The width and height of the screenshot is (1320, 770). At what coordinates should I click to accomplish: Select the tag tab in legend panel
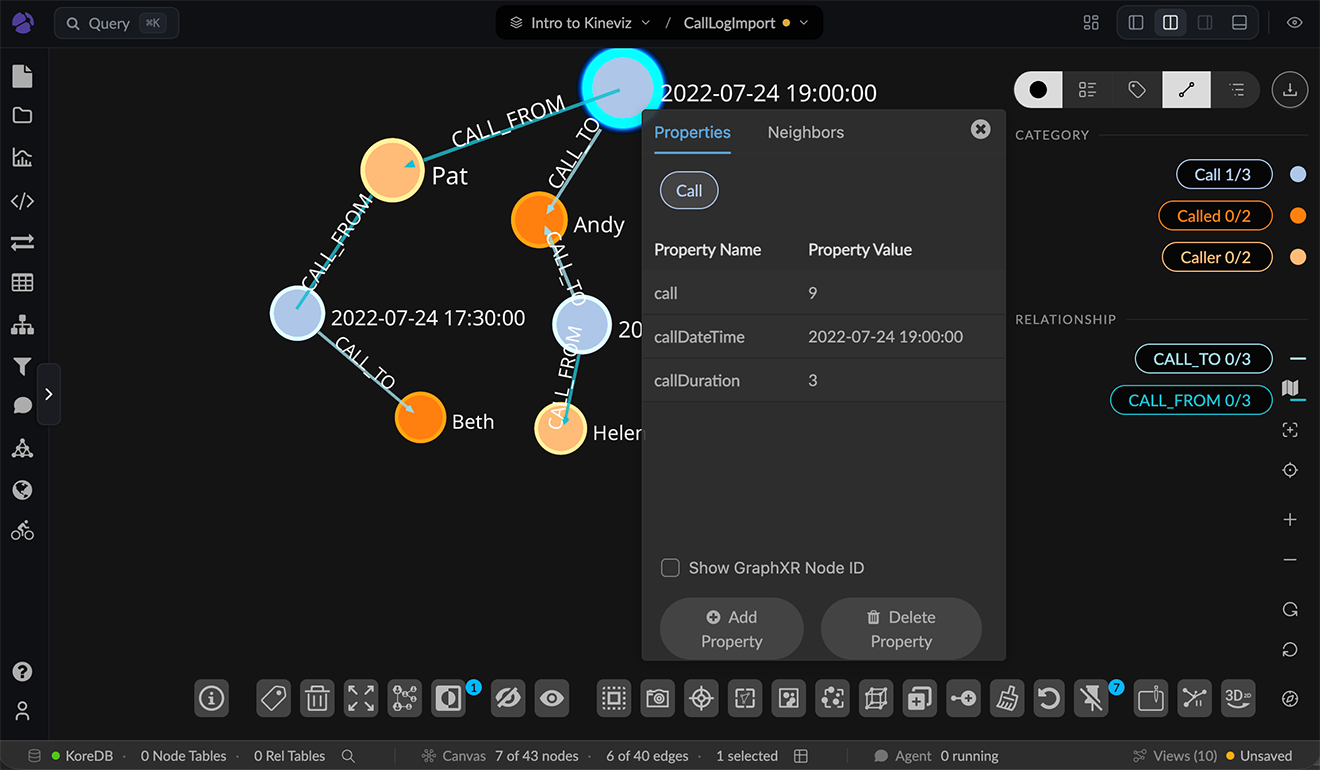(x=1137, y=90)
